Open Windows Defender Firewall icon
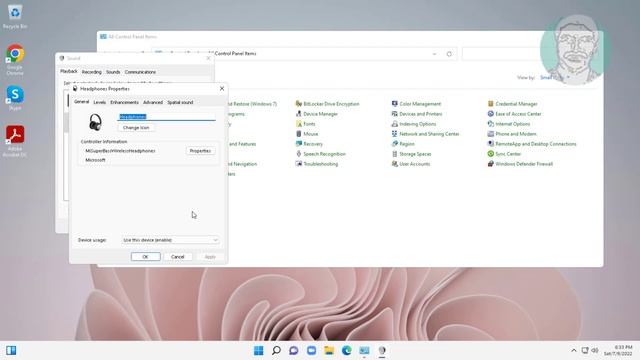640x360 pixels. click(491, 164)
